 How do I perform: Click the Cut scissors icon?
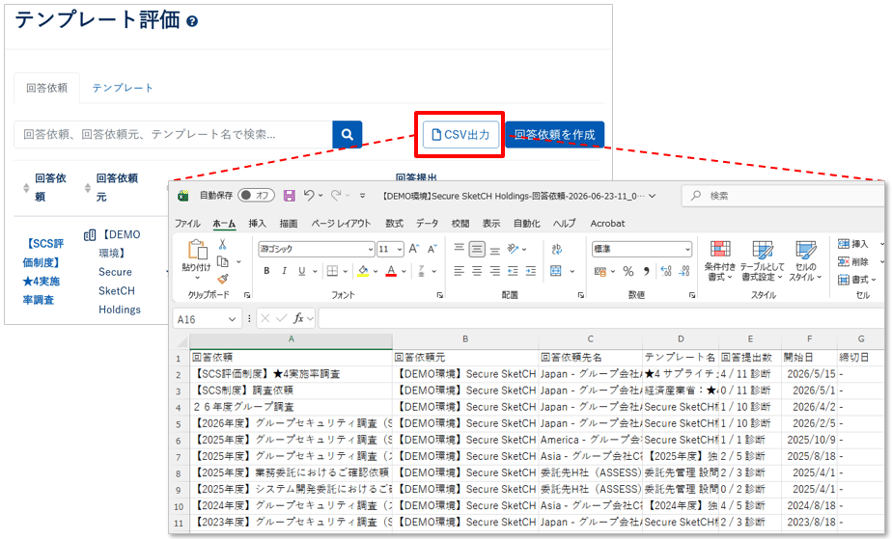(222, 244)
